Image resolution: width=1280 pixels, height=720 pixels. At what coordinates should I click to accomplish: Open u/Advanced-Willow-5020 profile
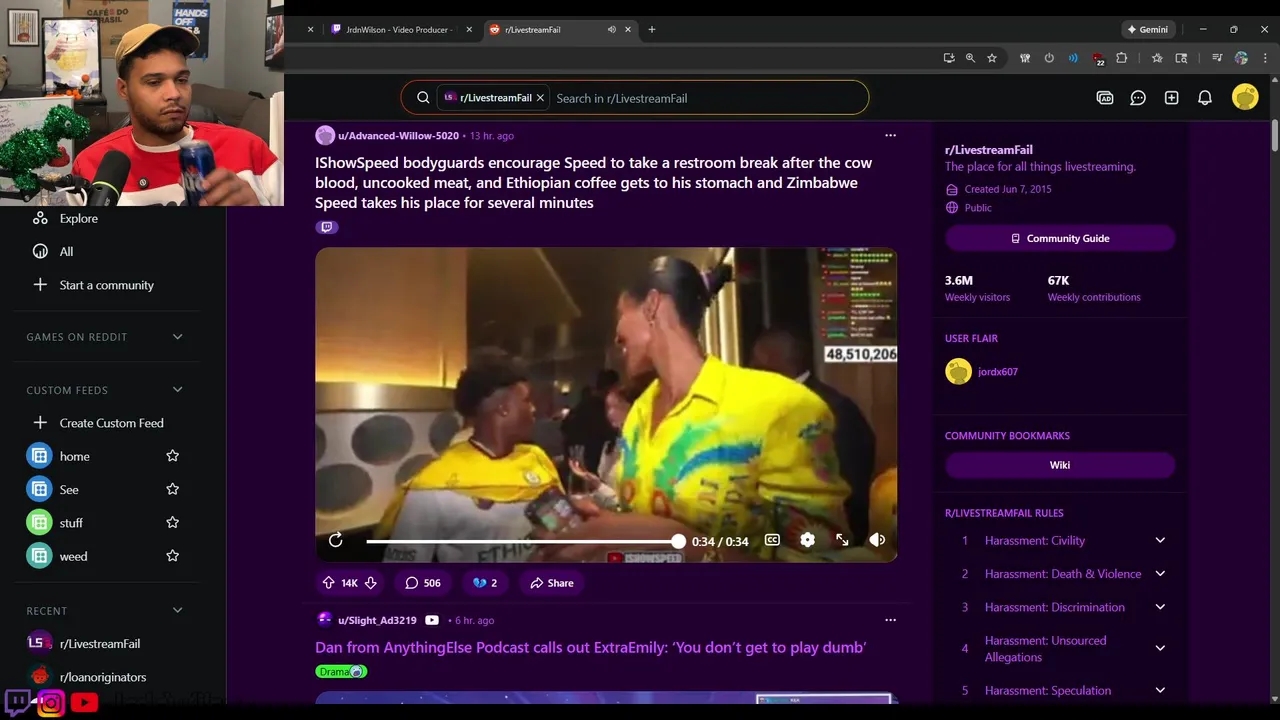tap(398, 136)
